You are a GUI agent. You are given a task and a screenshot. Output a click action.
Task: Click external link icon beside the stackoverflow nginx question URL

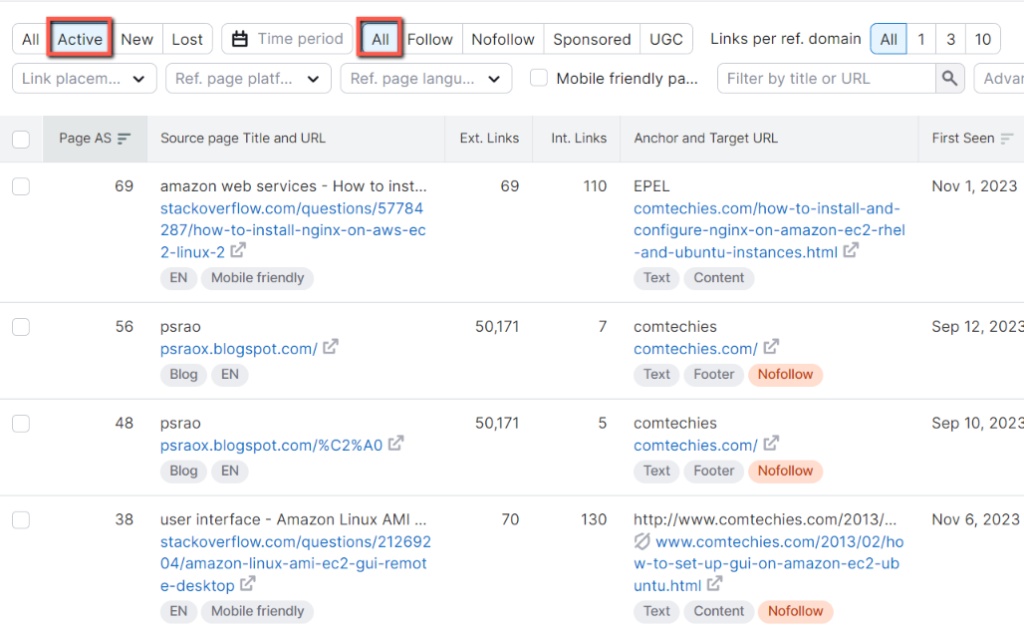(x=236, y=251)
